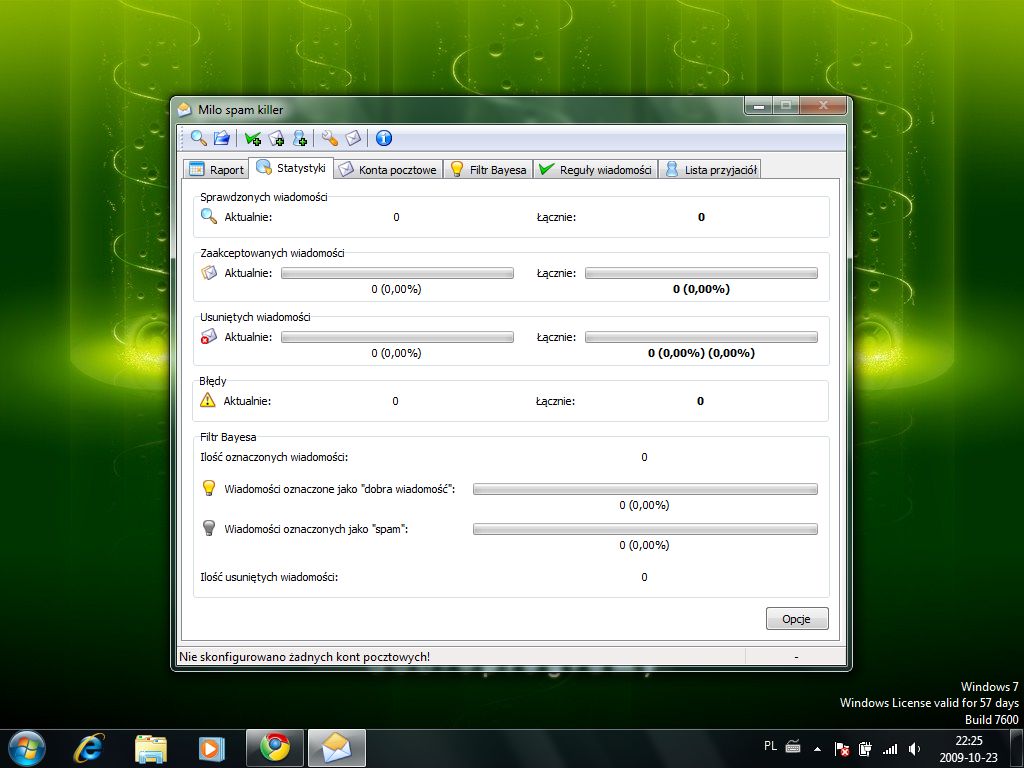The image size is (1024, 768).
Task: Click the Show desktop button
Action: pos(1017,748)
